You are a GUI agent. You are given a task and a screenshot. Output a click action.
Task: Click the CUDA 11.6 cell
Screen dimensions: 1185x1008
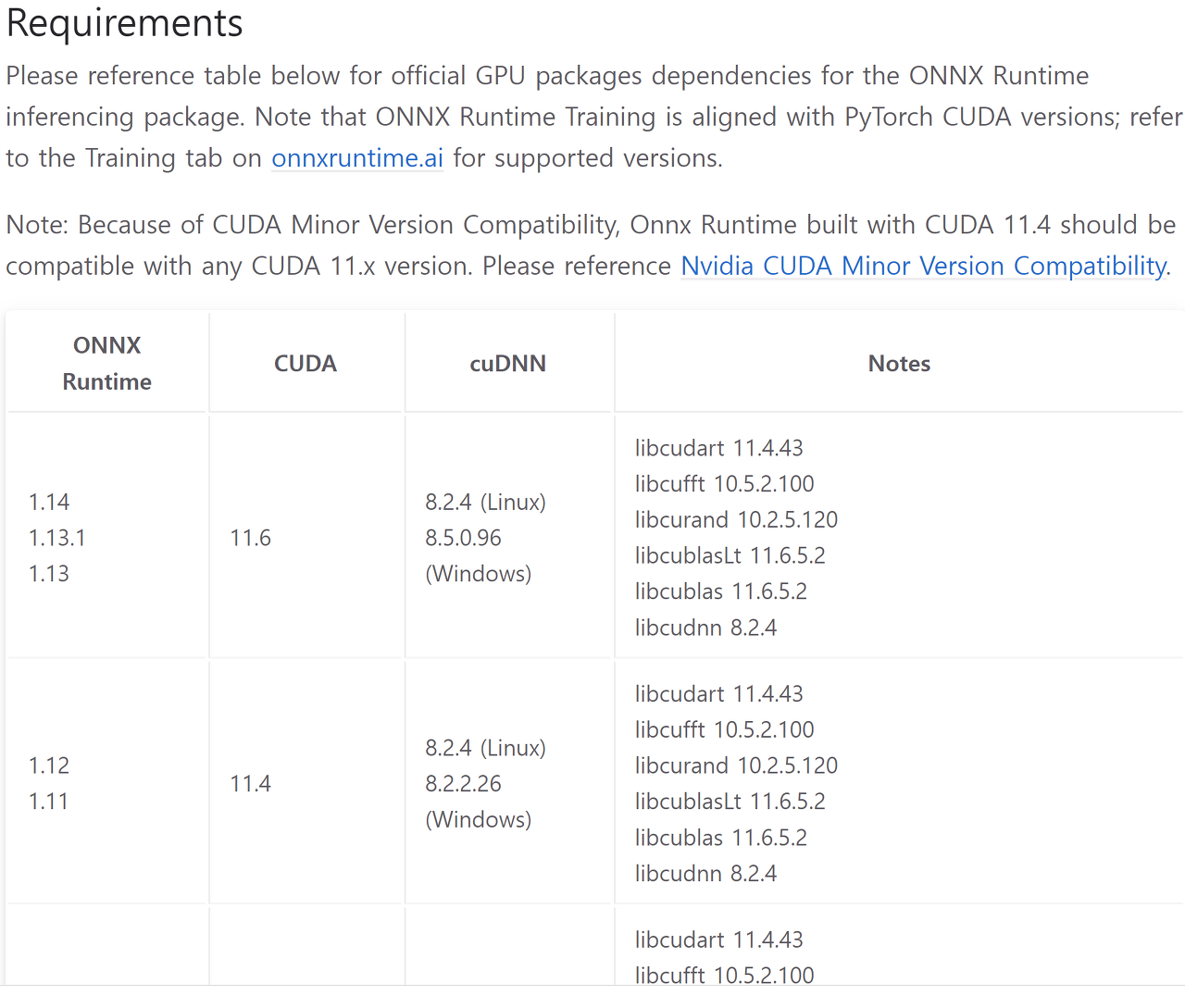click(x=251, y=538)
